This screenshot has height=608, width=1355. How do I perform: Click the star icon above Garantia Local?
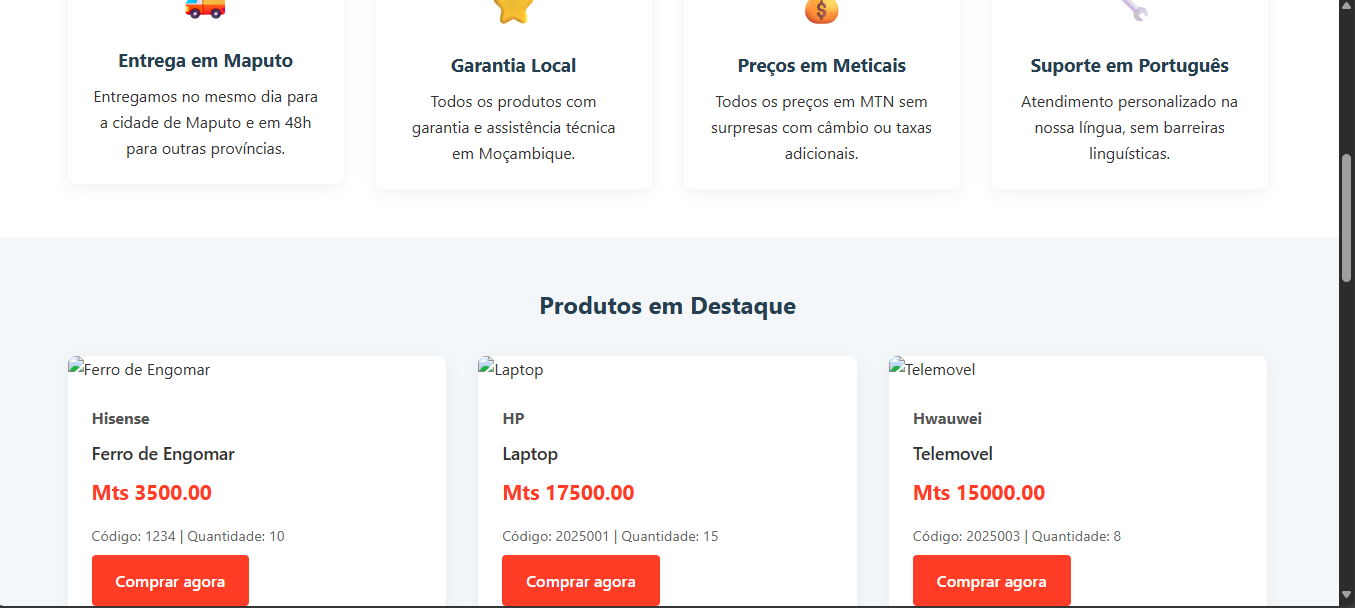(x=514, y=9)
